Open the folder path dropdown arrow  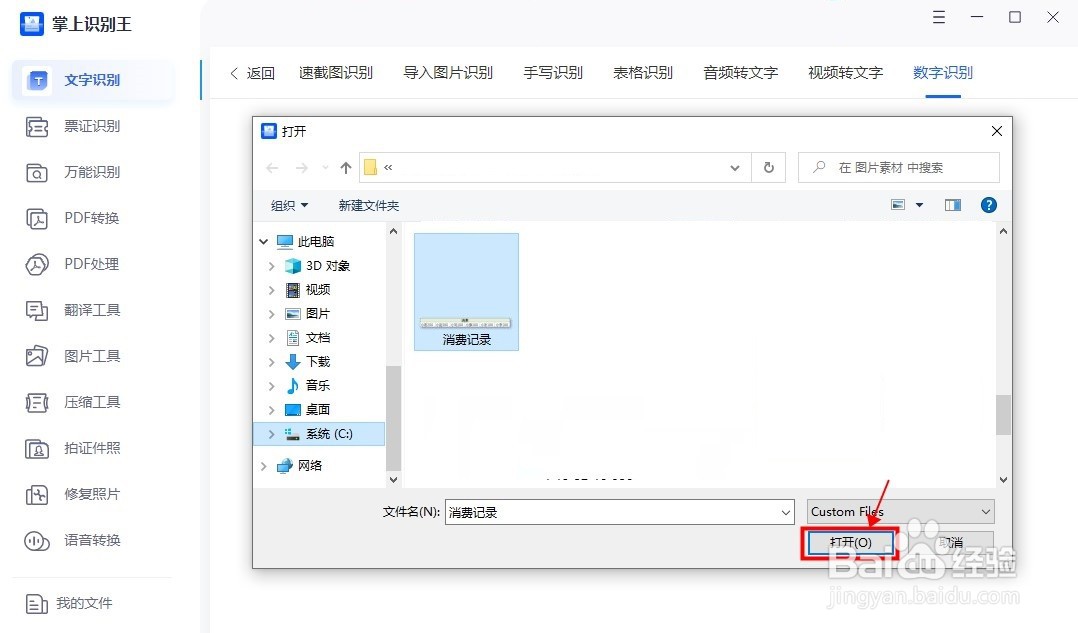(735, 167)
